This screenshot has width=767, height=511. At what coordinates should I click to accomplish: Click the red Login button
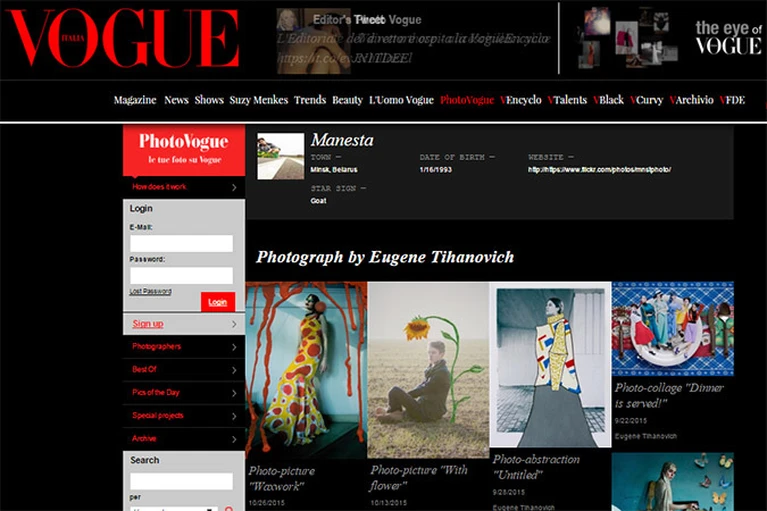click(x=218, y=302)
